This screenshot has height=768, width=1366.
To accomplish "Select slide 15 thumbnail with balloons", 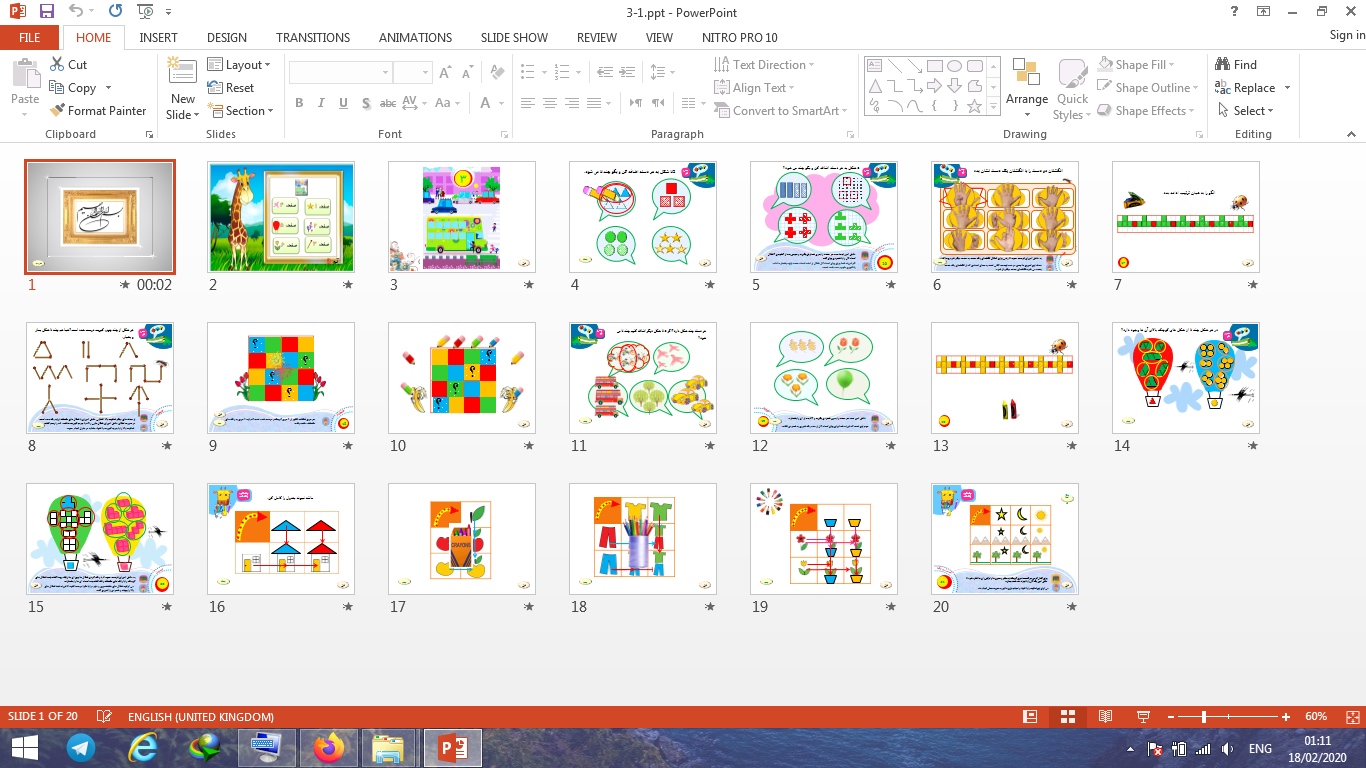I will pyautogui.click(x=99, y=539).
